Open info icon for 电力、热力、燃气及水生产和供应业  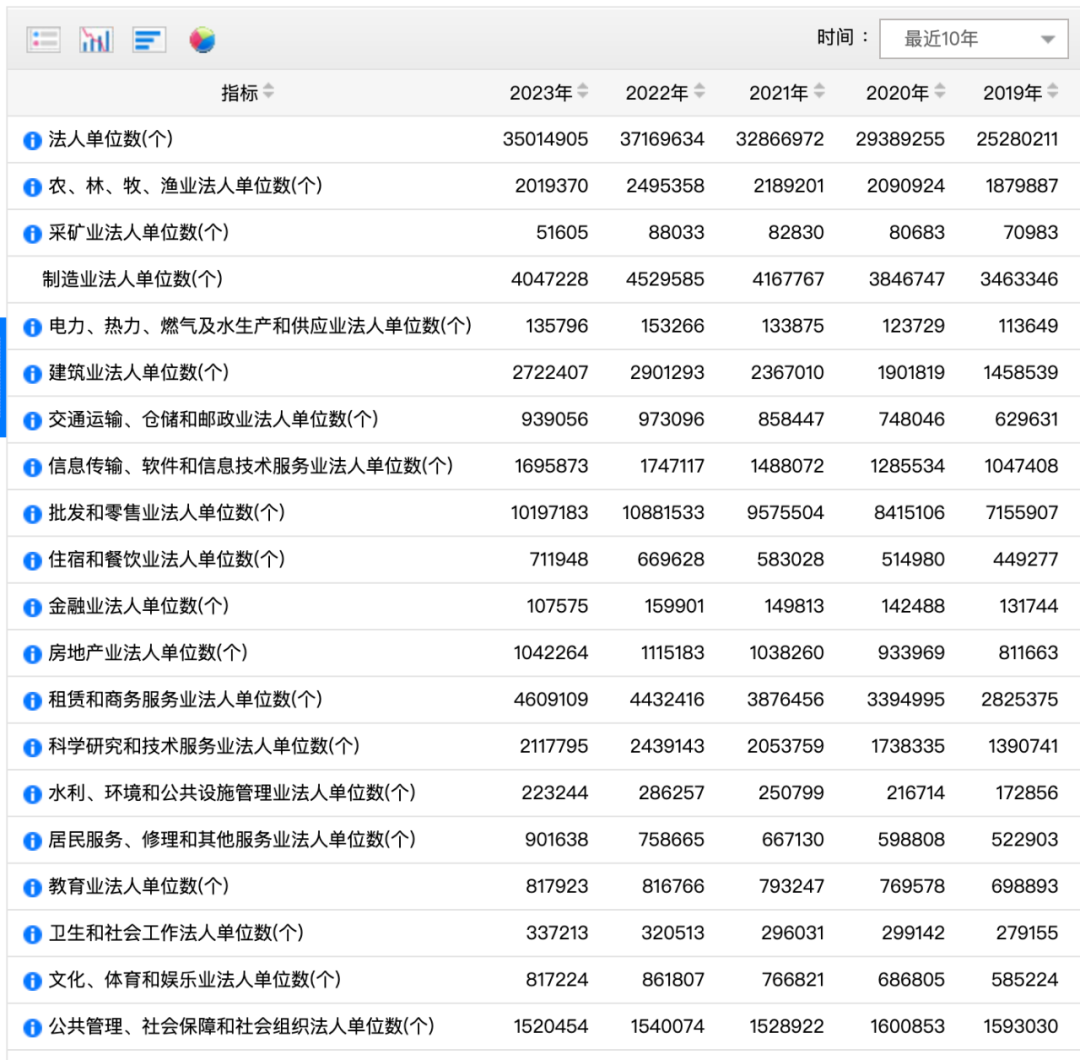[32, 326]
